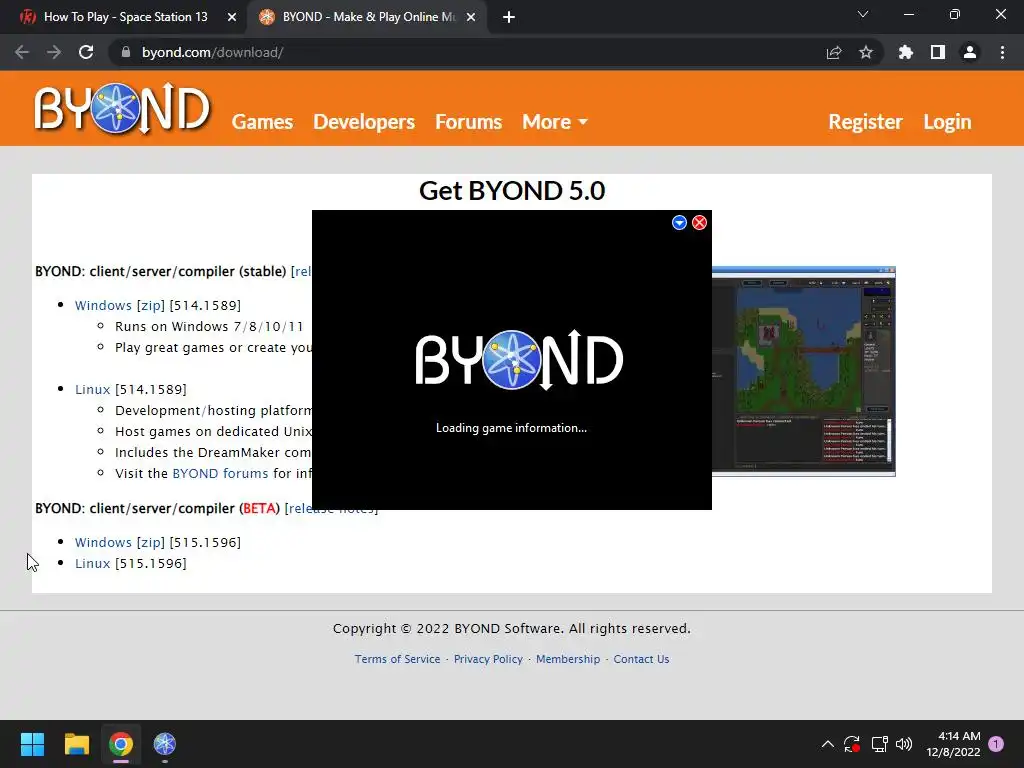
Task: View site security lock info
Action: click(x=125, y=52)
